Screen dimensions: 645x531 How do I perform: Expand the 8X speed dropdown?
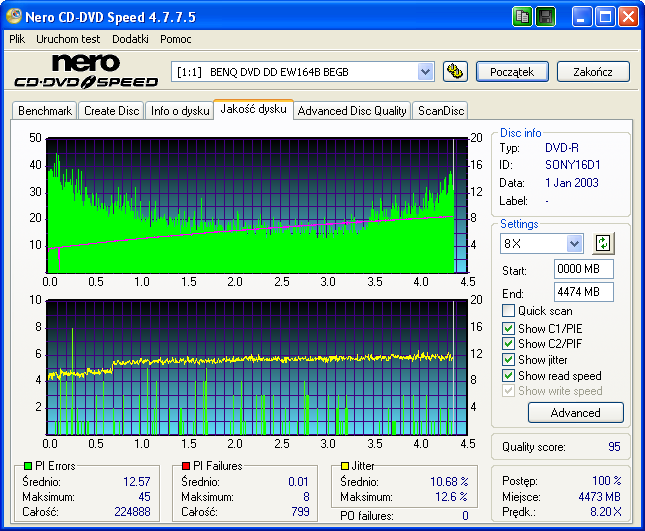(575, 243)
